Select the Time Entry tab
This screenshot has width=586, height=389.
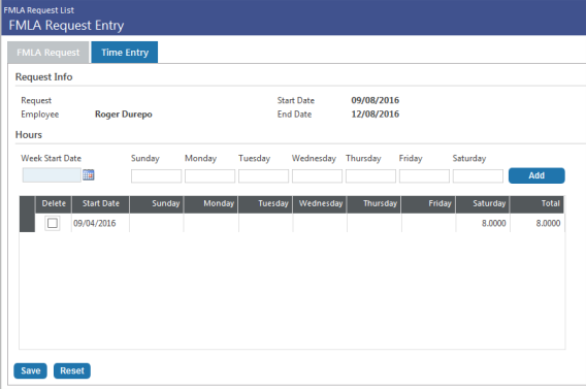pyautogui.click(x=125, y=52)
